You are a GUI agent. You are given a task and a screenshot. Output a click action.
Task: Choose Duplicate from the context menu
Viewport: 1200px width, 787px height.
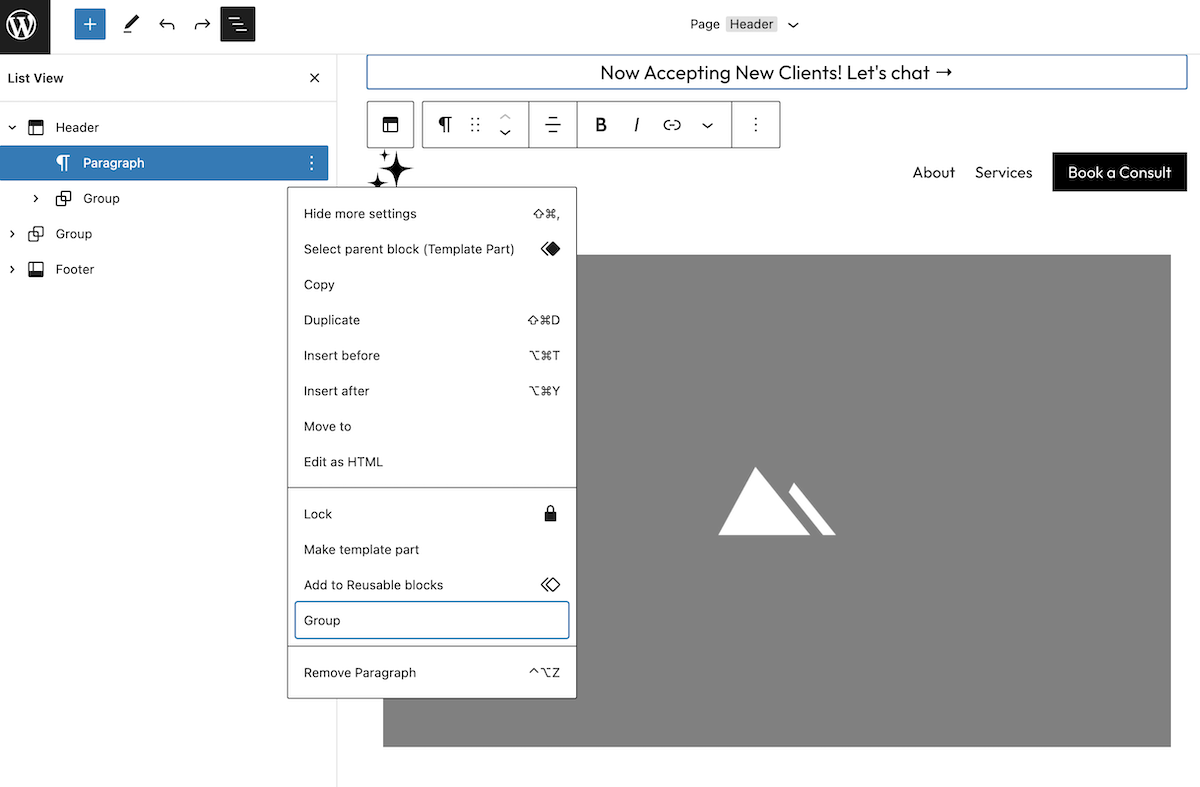point(332,320)
